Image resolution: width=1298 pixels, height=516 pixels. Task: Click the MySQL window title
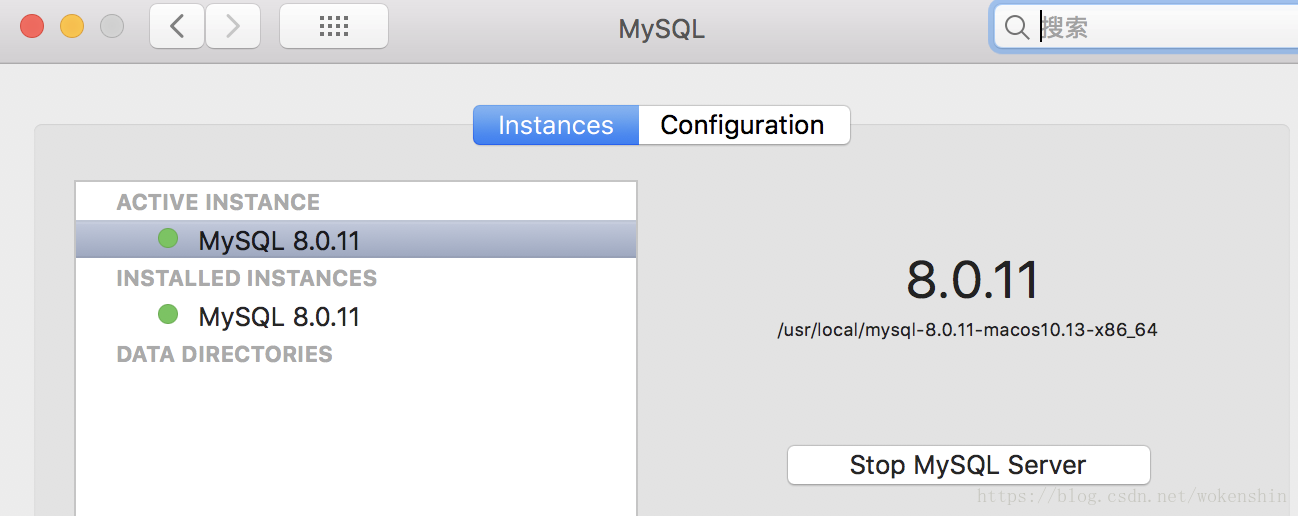662,28
